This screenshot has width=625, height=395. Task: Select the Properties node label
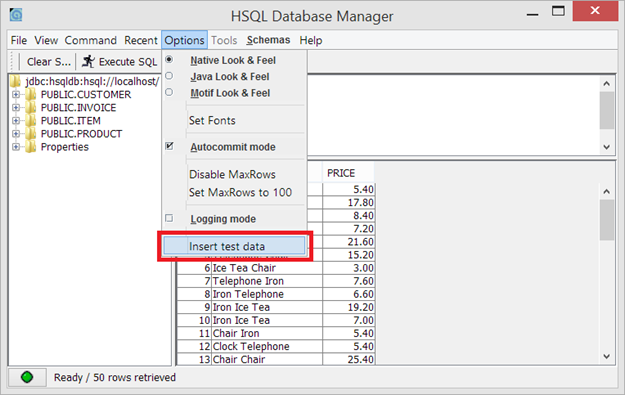pos(65,147)
